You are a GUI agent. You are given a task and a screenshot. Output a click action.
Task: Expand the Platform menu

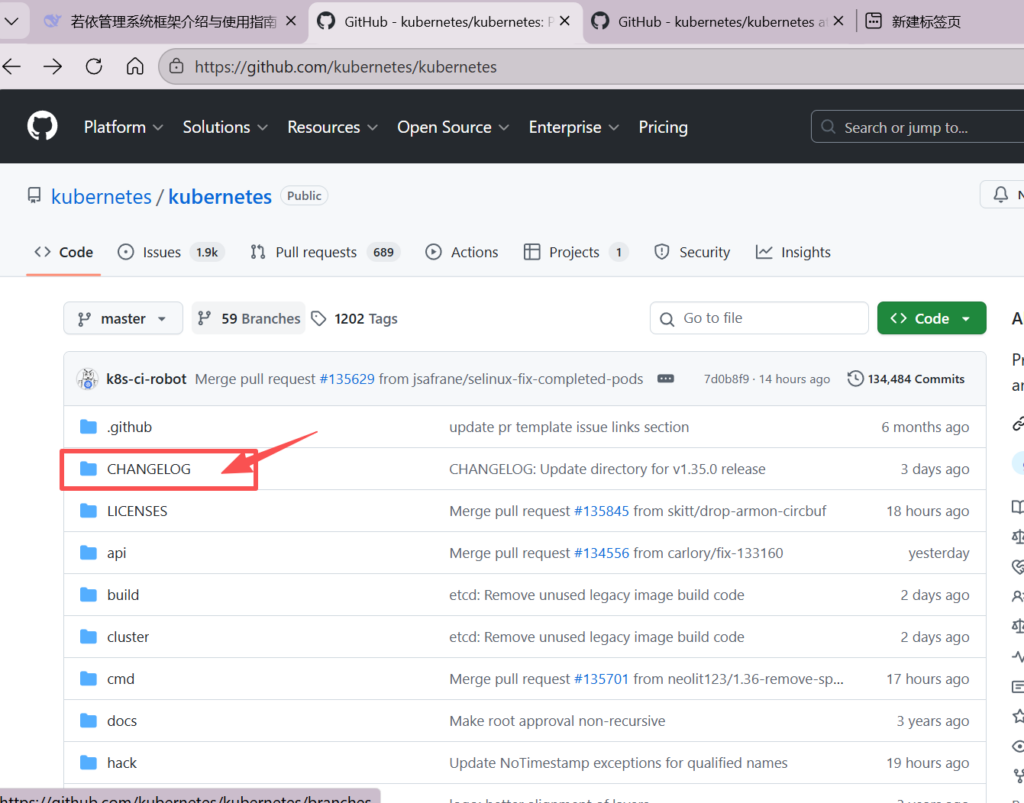click(125, 127)
